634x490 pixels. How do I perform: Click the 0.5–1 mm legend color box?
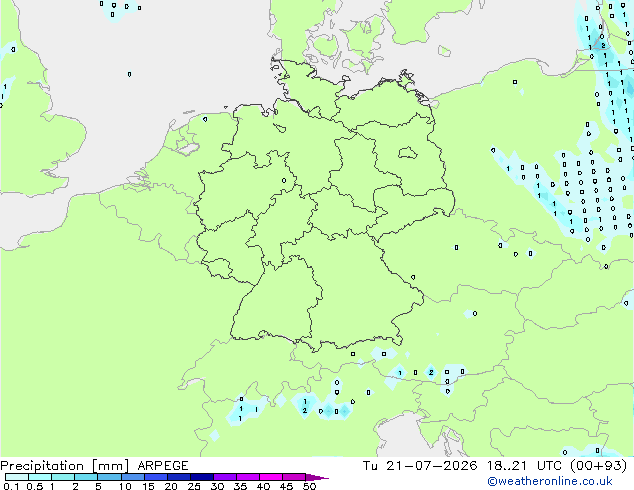coord(40,477)
